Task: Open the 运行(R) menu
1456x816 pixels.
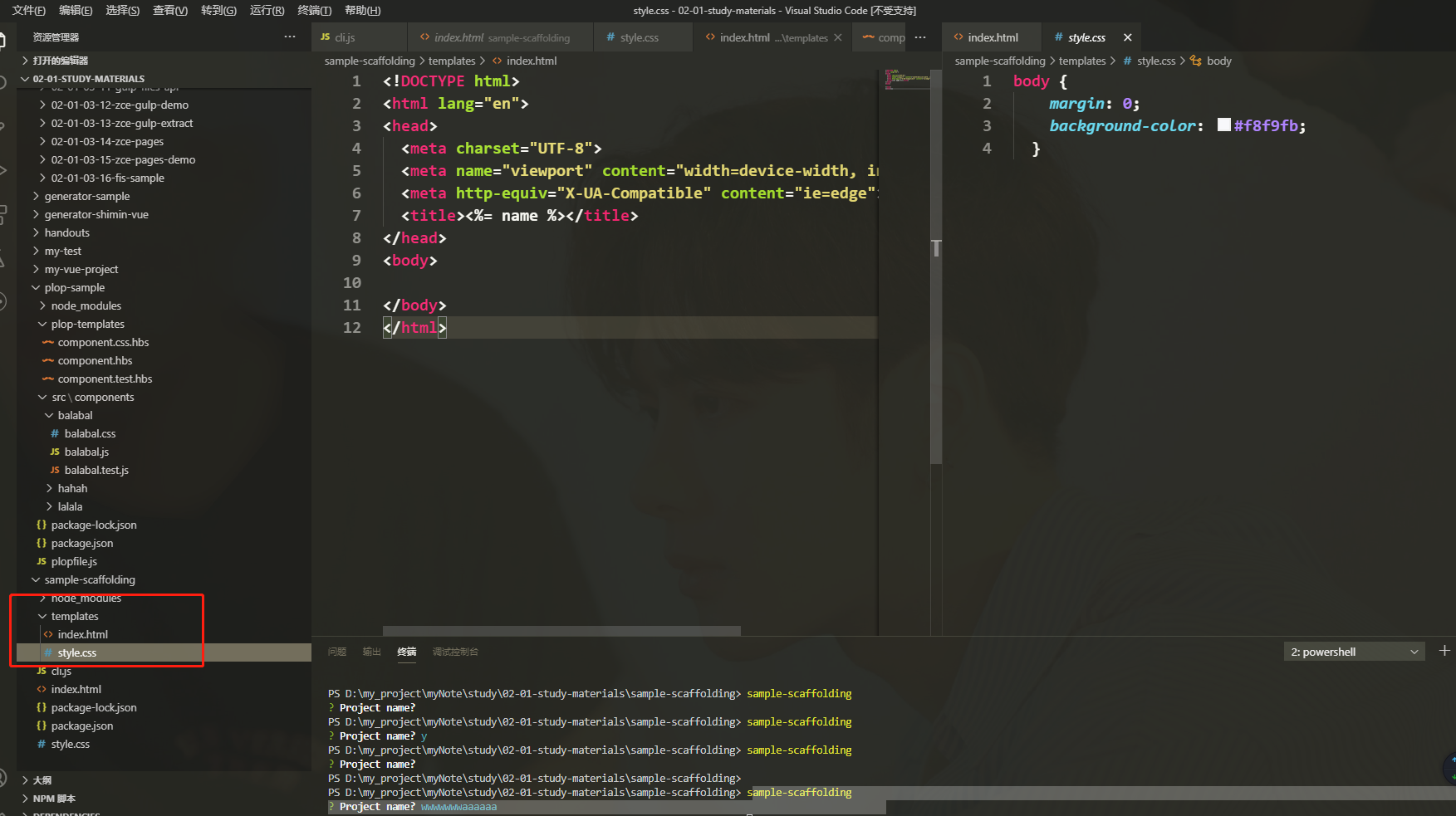Action: (267, 10)
